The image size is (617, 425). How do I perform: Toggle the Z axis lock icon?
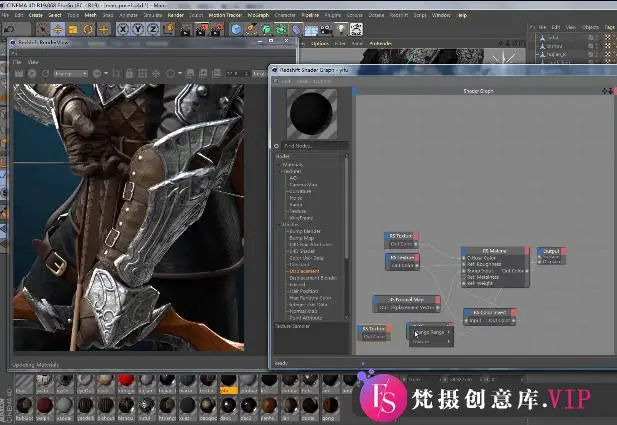[153, 29]
